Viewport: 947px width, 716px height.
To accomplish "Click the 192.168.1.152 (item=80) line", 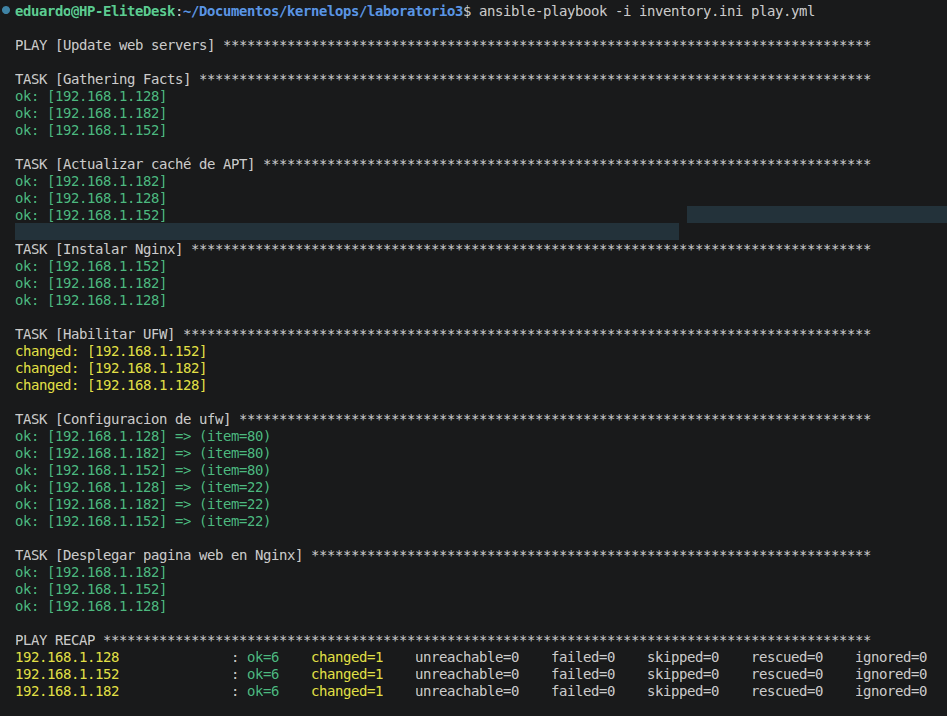I will [x=143, y=470].
